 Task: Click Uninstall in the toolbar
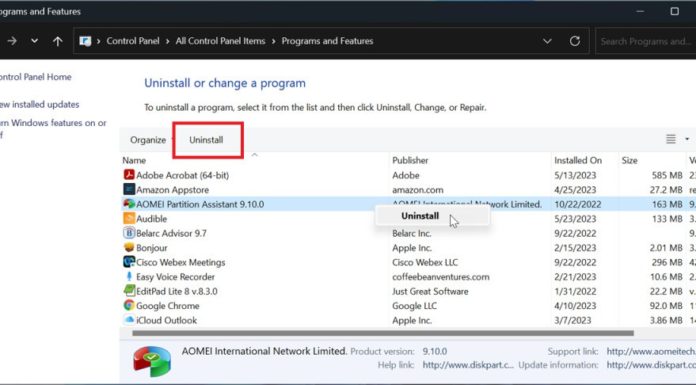coord(206,140)
